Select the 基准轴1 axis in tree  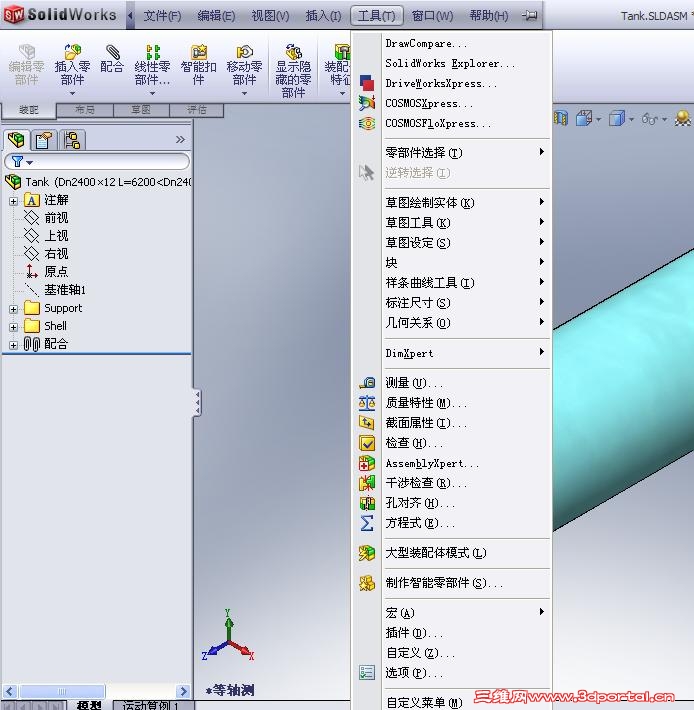click(x=65, y=290)
